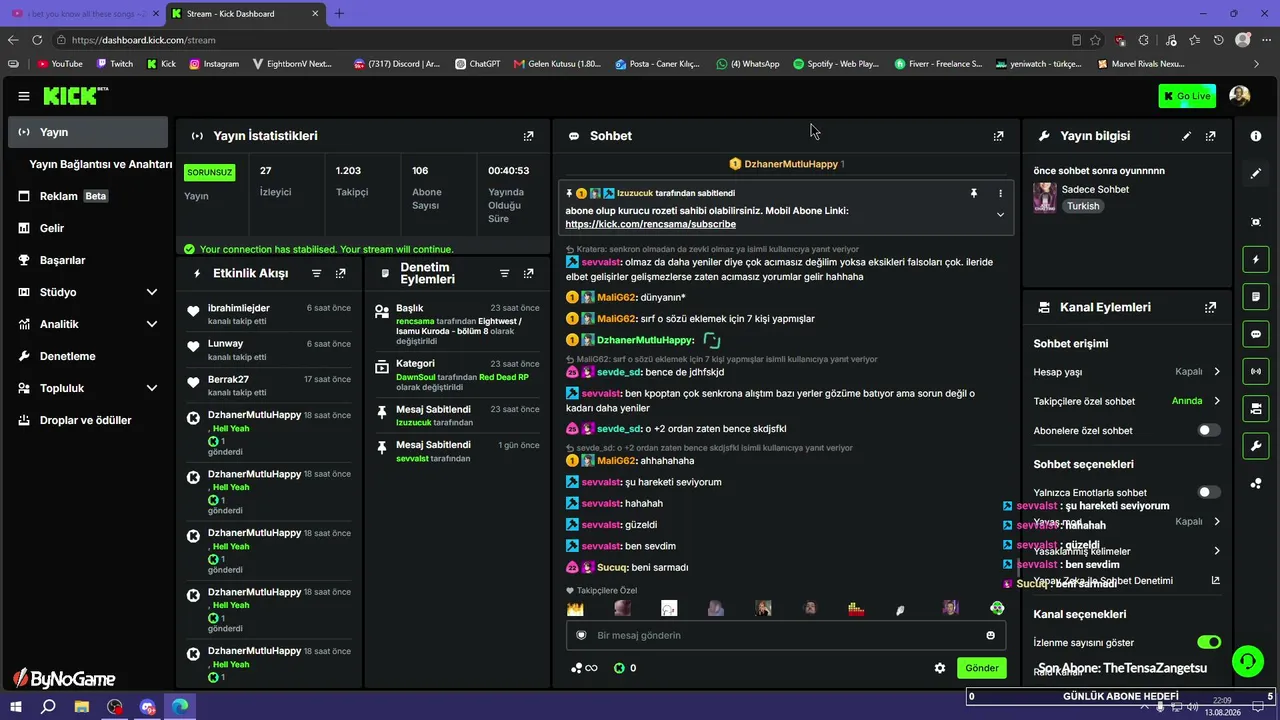Pop out the Yayın bilgisi panel

(x=1211, y=136)
